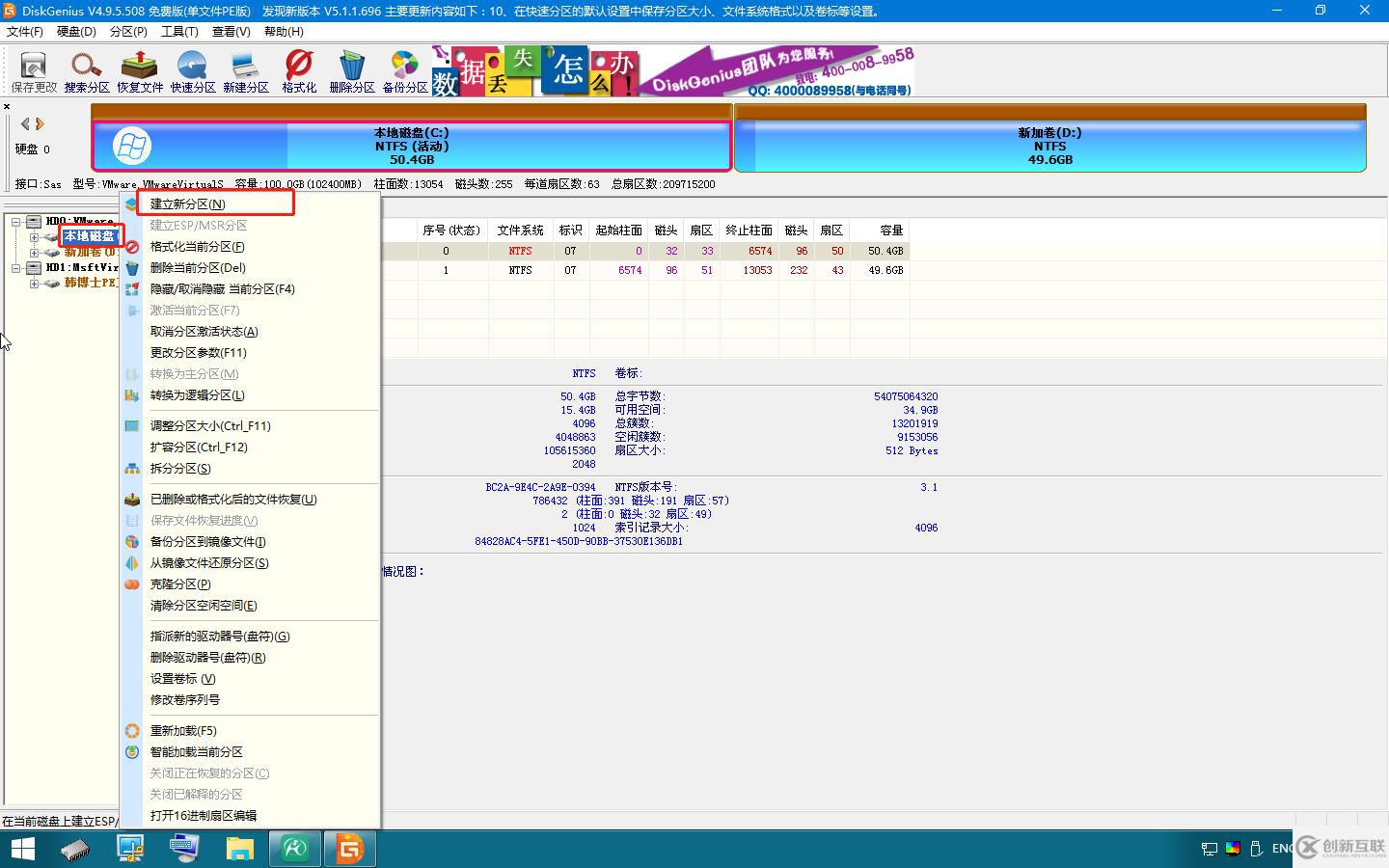This screenshot has height=868, width=1389.
Task: Open the 查看(V) menu
Action: pyautogui.click(x=231, y=31)
